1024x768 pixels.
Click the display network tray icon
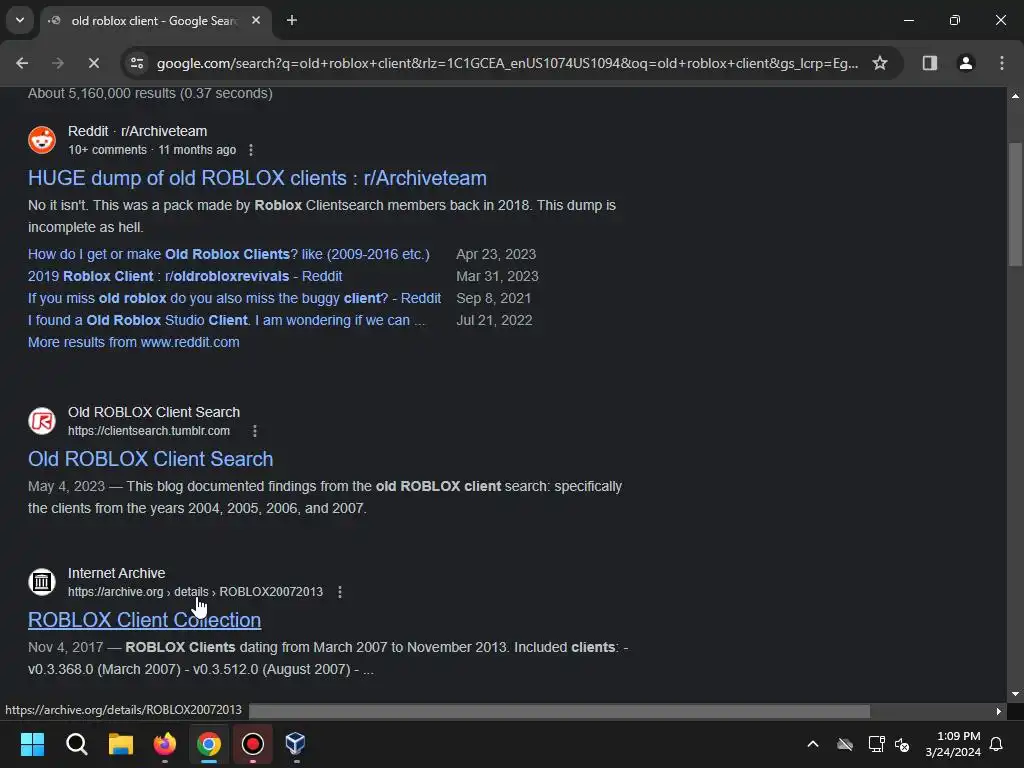[876, 744]
